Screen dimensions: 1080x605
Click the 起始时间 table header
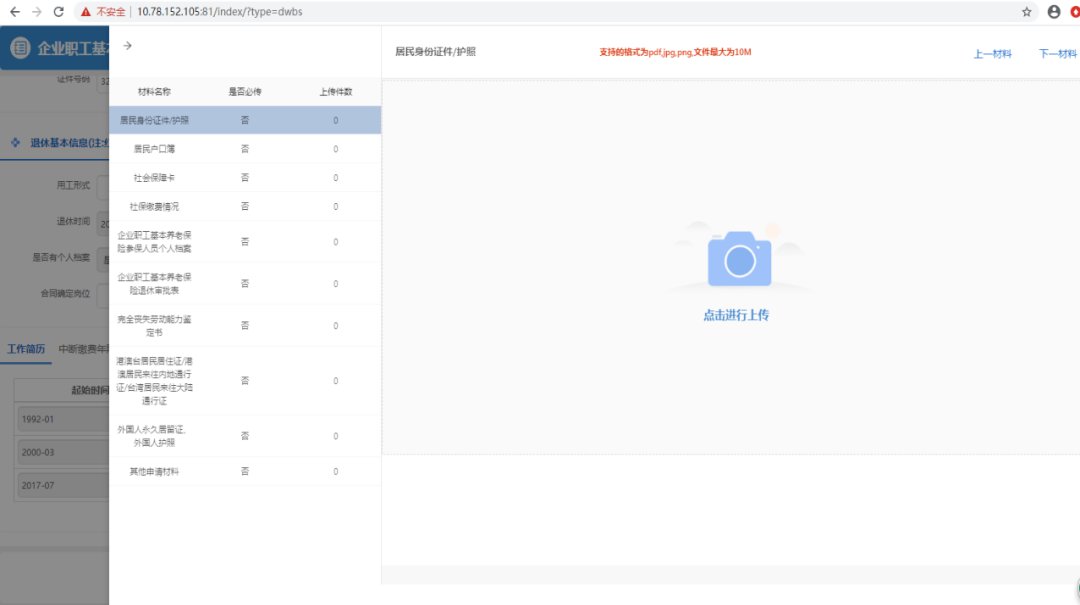[90, 390]
